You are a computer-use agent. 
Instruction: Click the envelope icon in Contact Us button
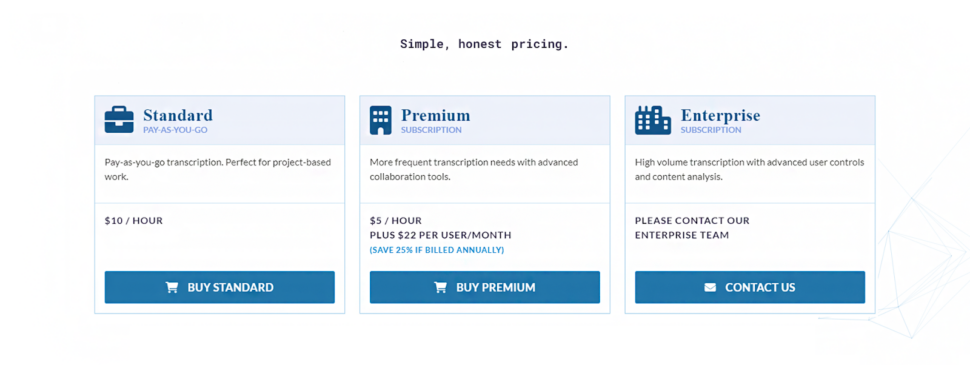710,287
